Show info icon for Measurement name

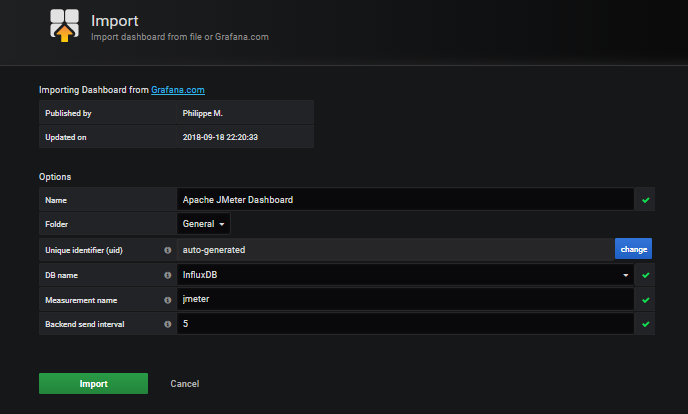tap(168, 300)
